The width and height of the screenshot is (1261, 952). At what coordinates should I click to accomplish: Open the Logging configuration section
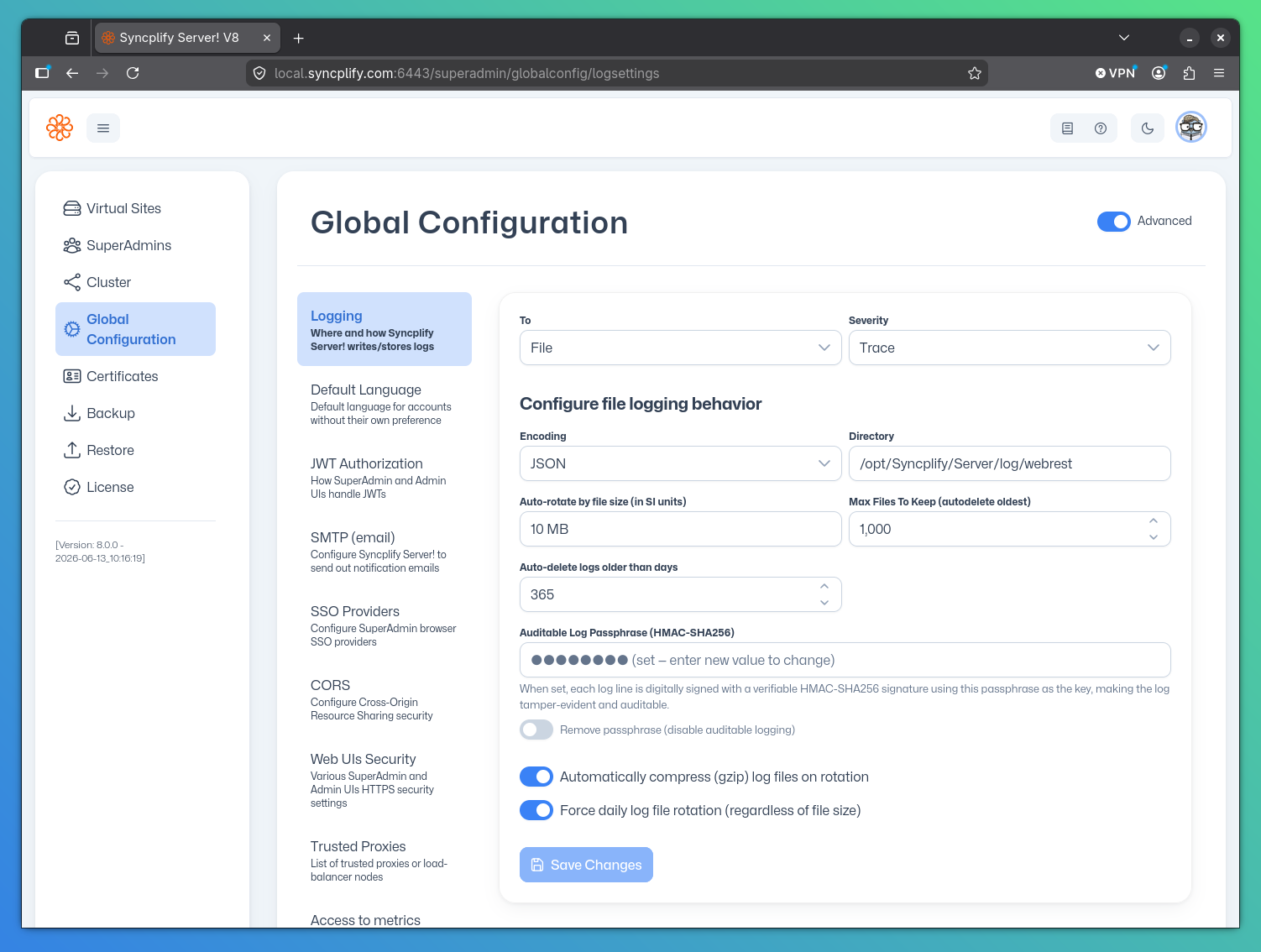[385, 329]
